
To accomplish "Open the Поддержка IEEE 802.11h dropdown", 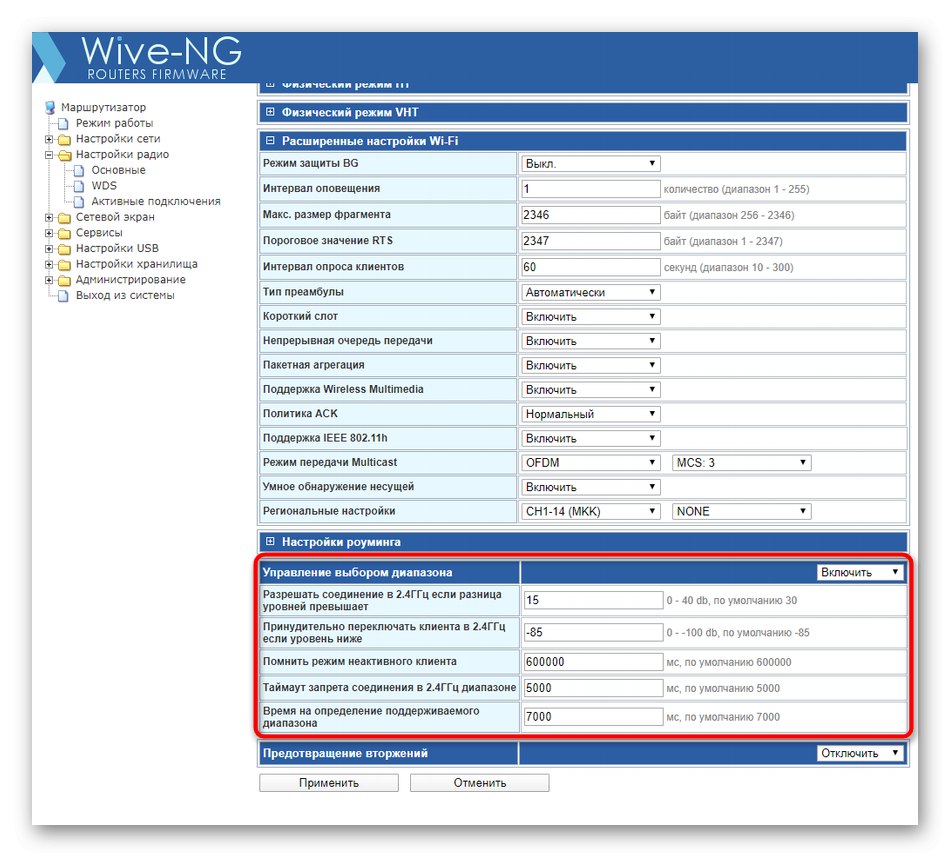I will pyautogui.click(x=591, y=438).
